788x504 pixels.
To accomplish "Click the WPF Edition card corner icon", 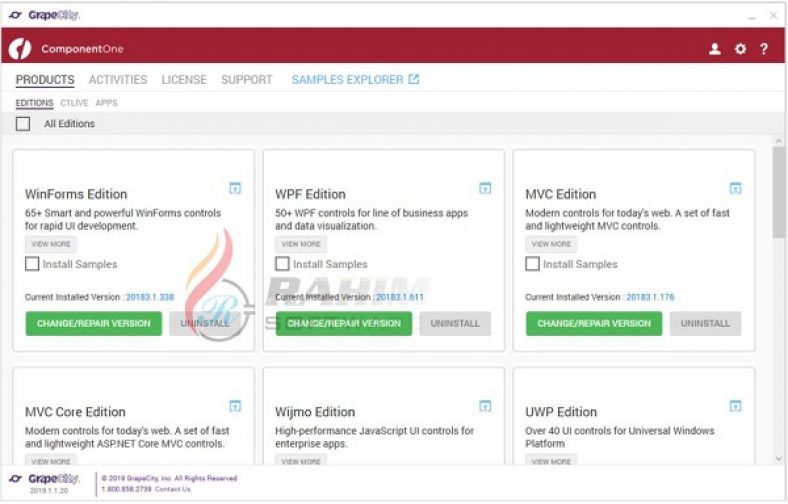I will tap(485, 188).
